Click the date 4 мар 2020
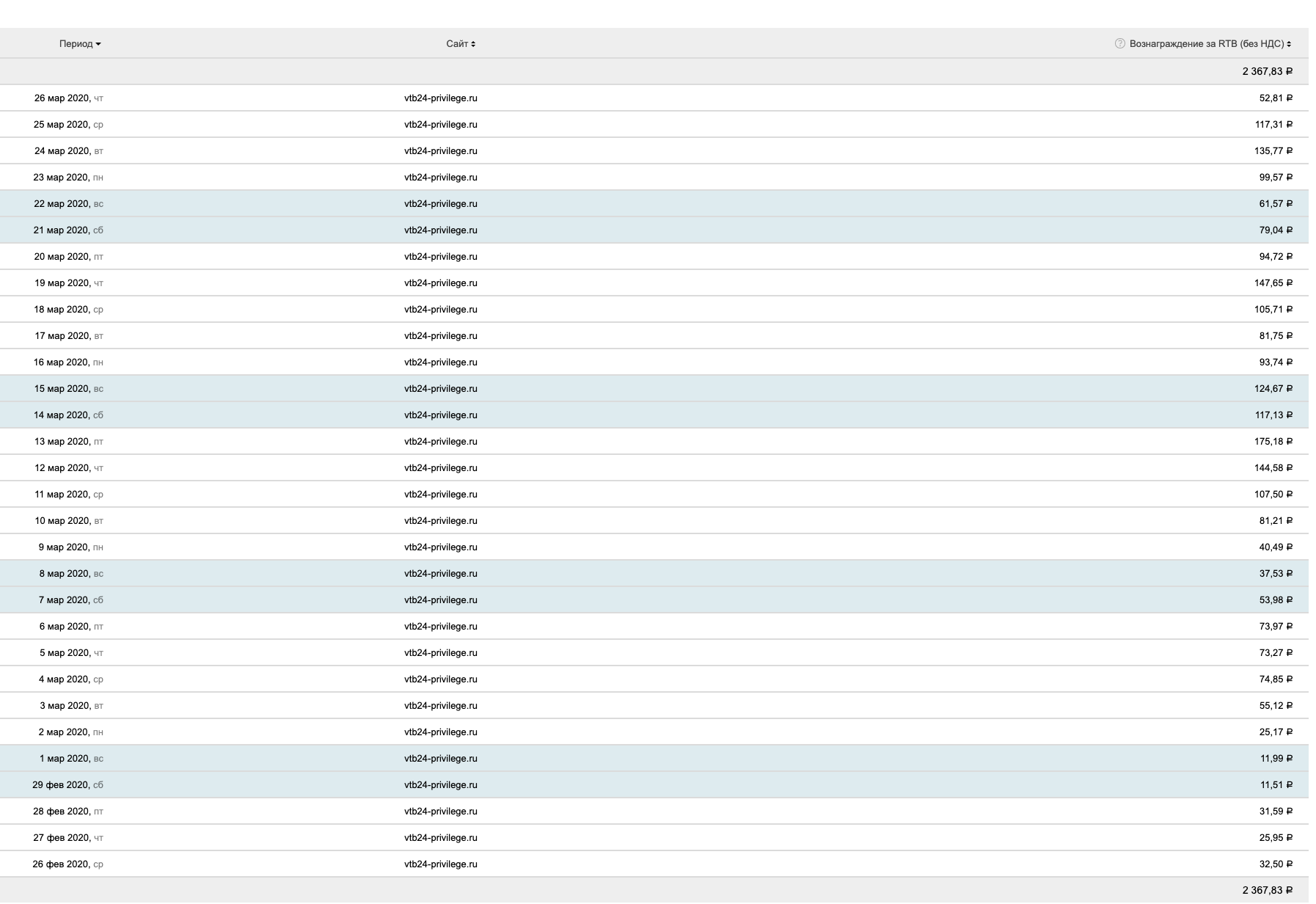 point(64,679)
